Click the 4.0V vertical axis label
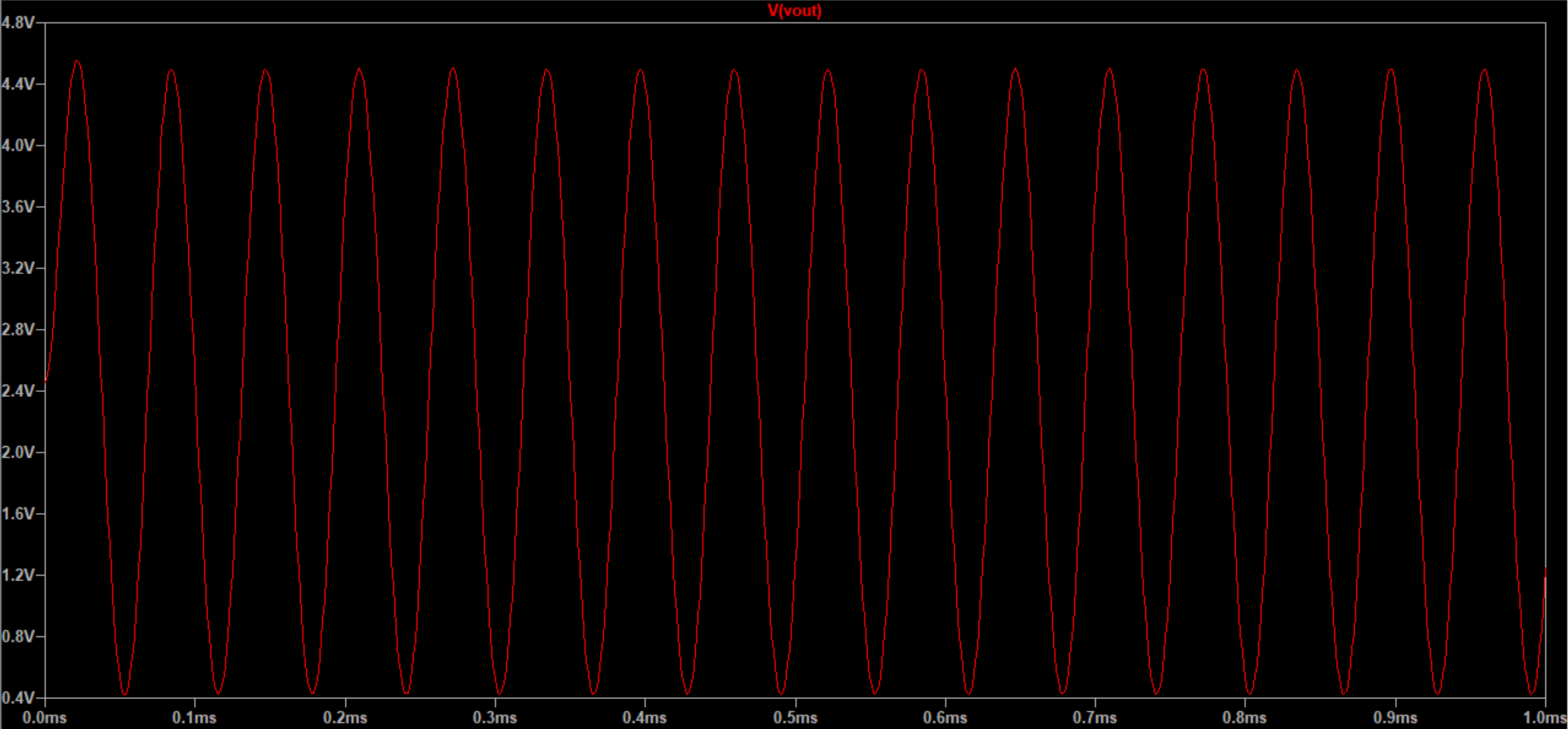Screen dimensions: 1568x729 point(18,146)
